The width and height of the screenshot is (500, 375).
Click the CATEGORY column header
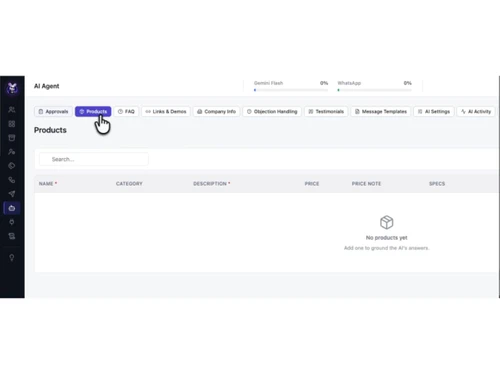pyautogui.click(x=129, y=184)
